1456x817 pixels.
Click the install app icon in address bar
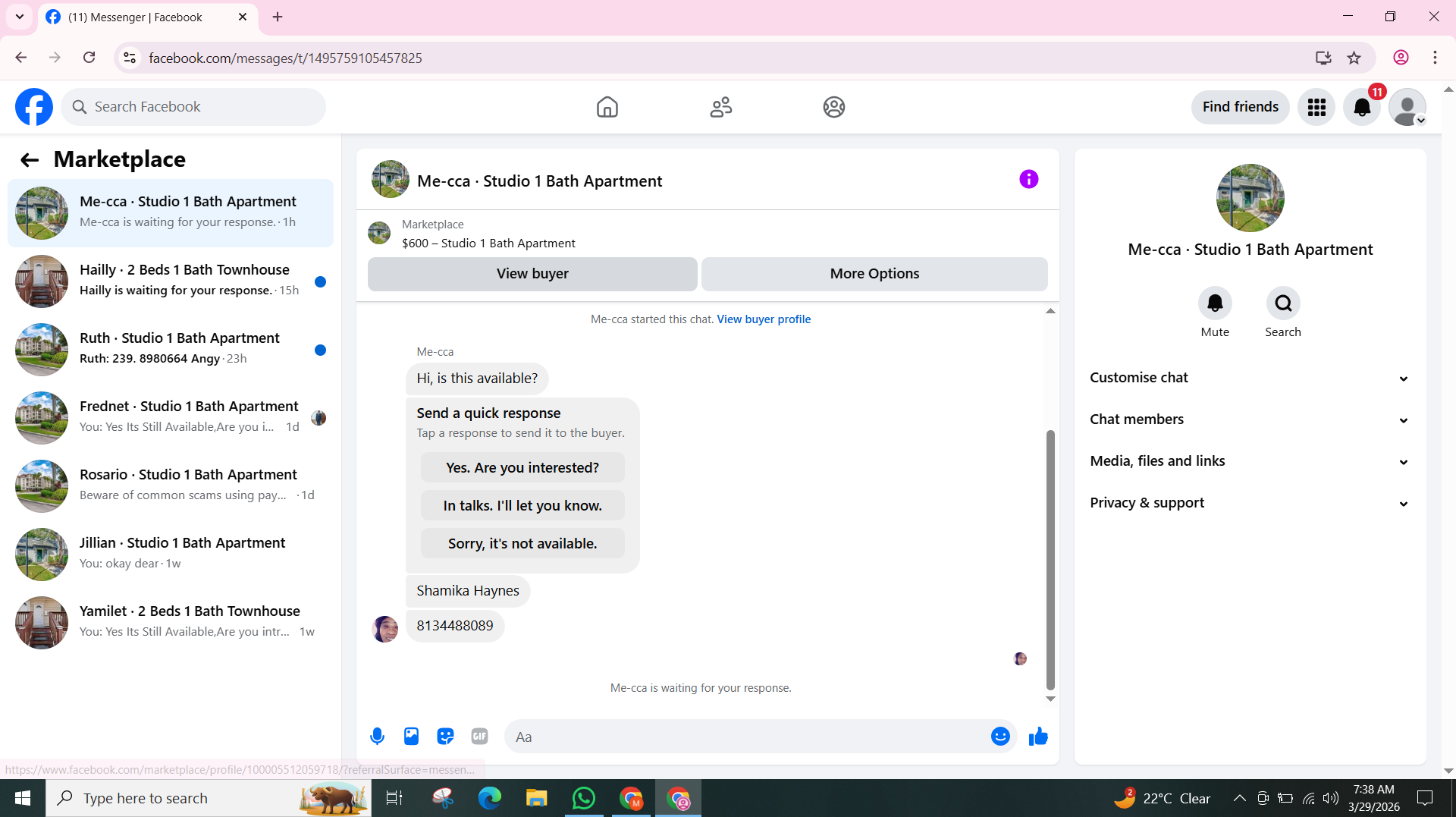point(1323,58)
